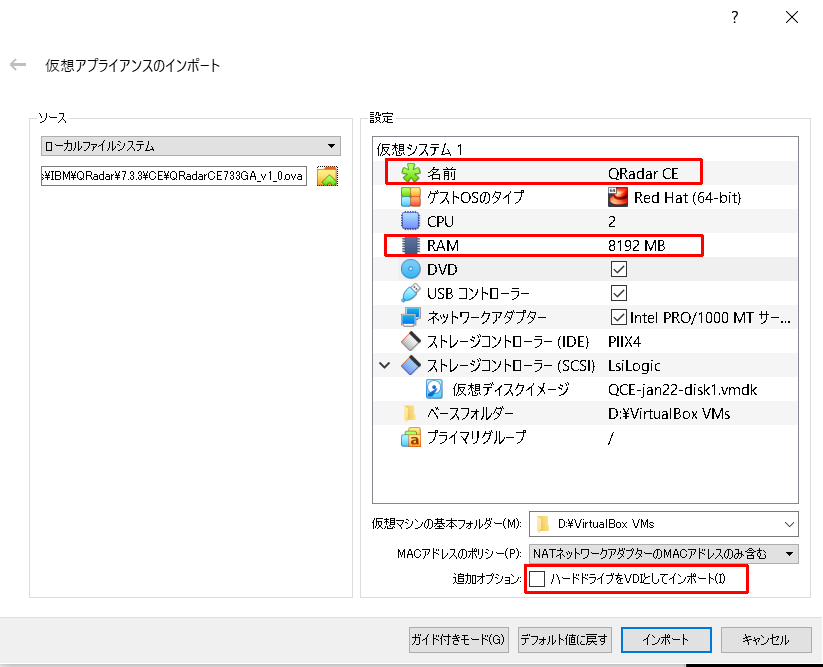Click the PIIX4 controller value

[624, 342]
